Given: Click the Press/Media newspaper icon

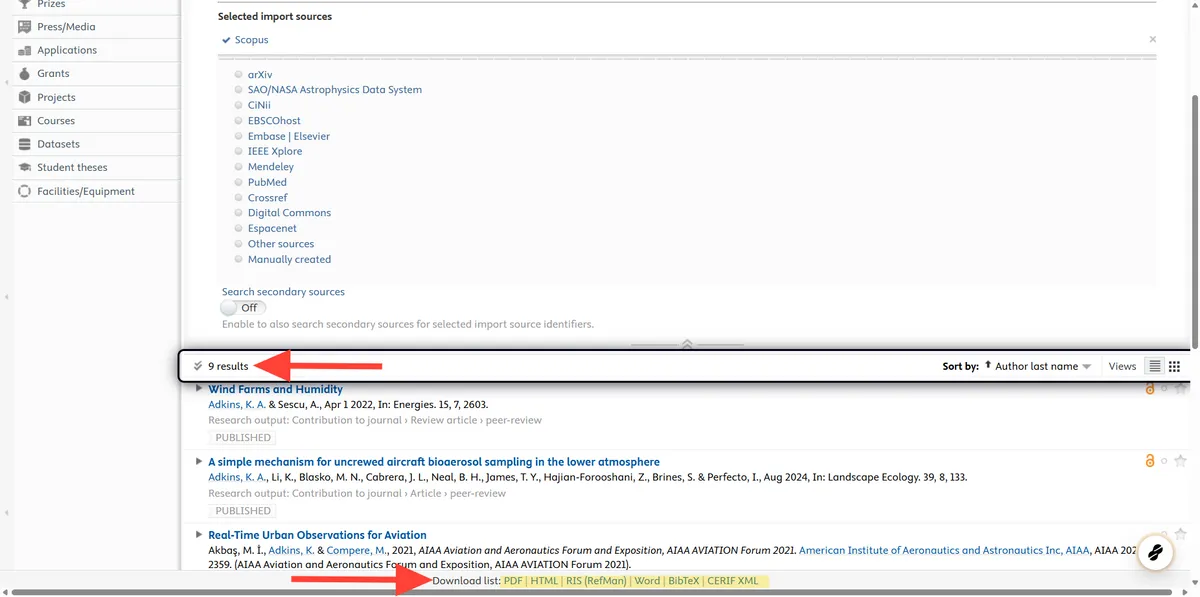Looking at the screenshot, I should (25, 26).
